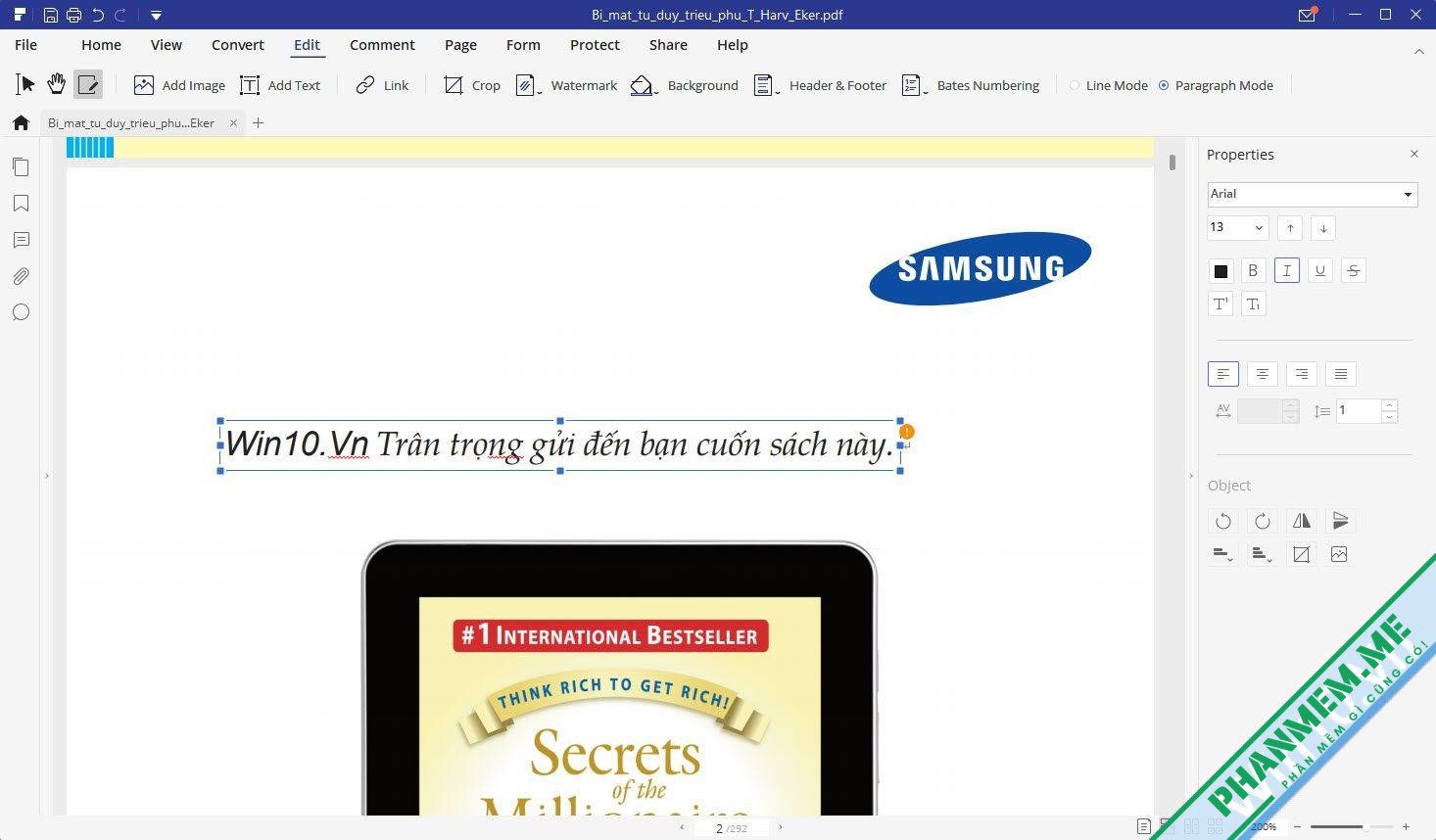Click the Crop toolbar button
The width and height of the screenshot is (1436, 840).
[472, 85]
